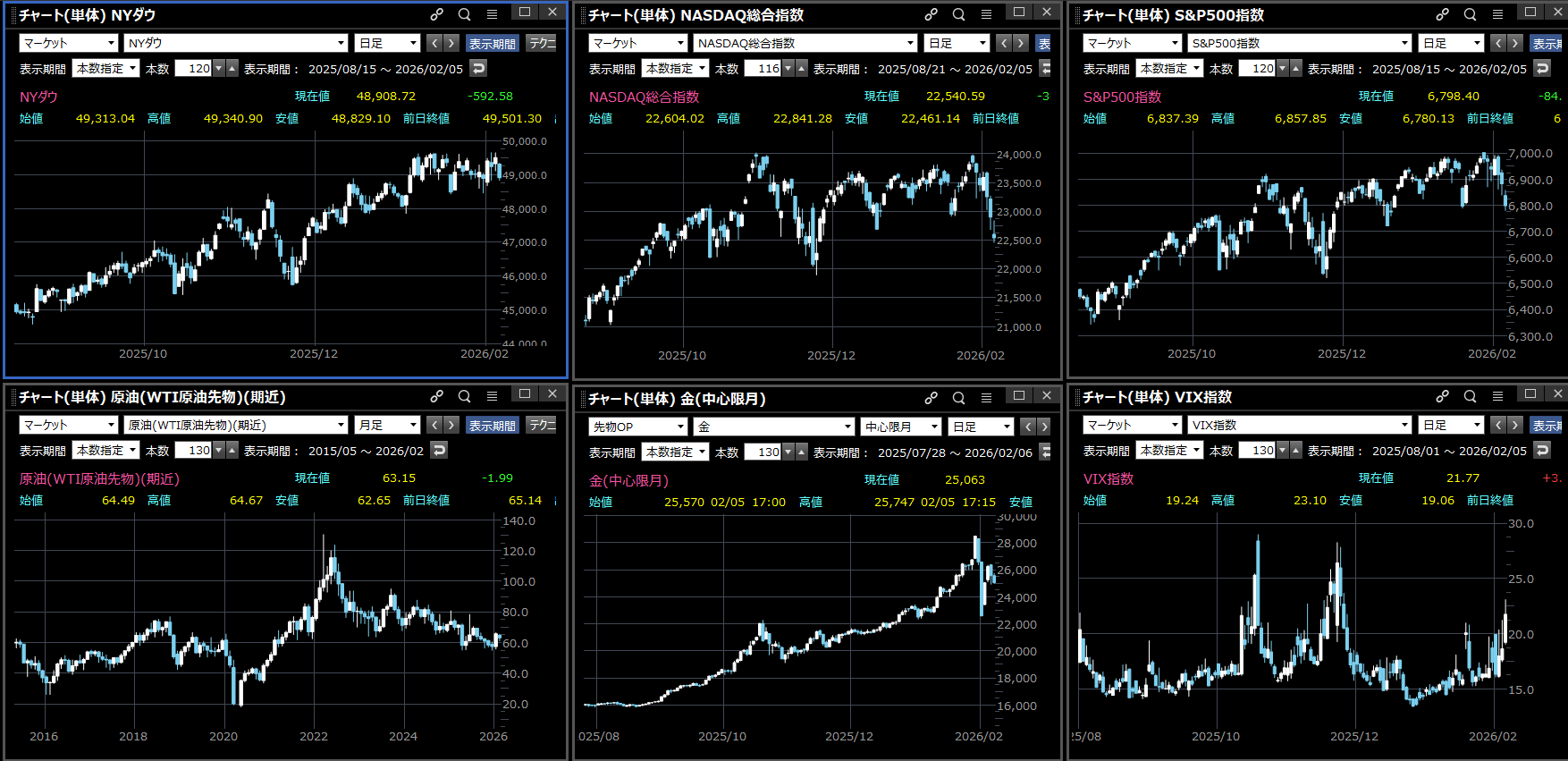This screenshot has width=1568, height=761.
Task: Open the 日足 timeframe dropdown in NYダウ panel
Action: pos(387,43)
